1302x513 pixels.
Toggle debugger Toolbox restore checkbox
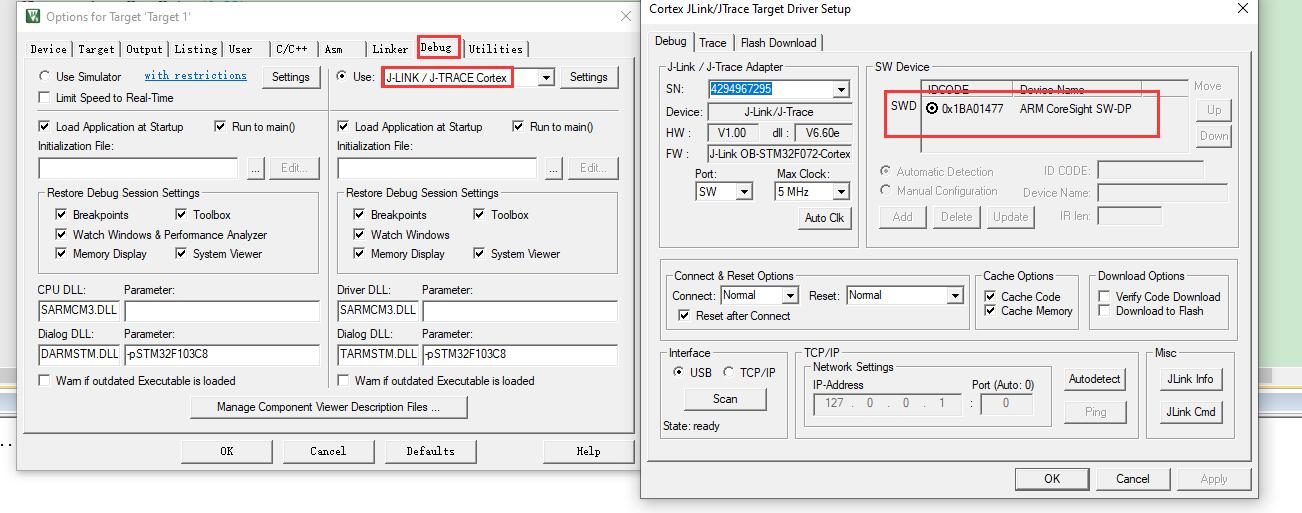tap(479, 215)
